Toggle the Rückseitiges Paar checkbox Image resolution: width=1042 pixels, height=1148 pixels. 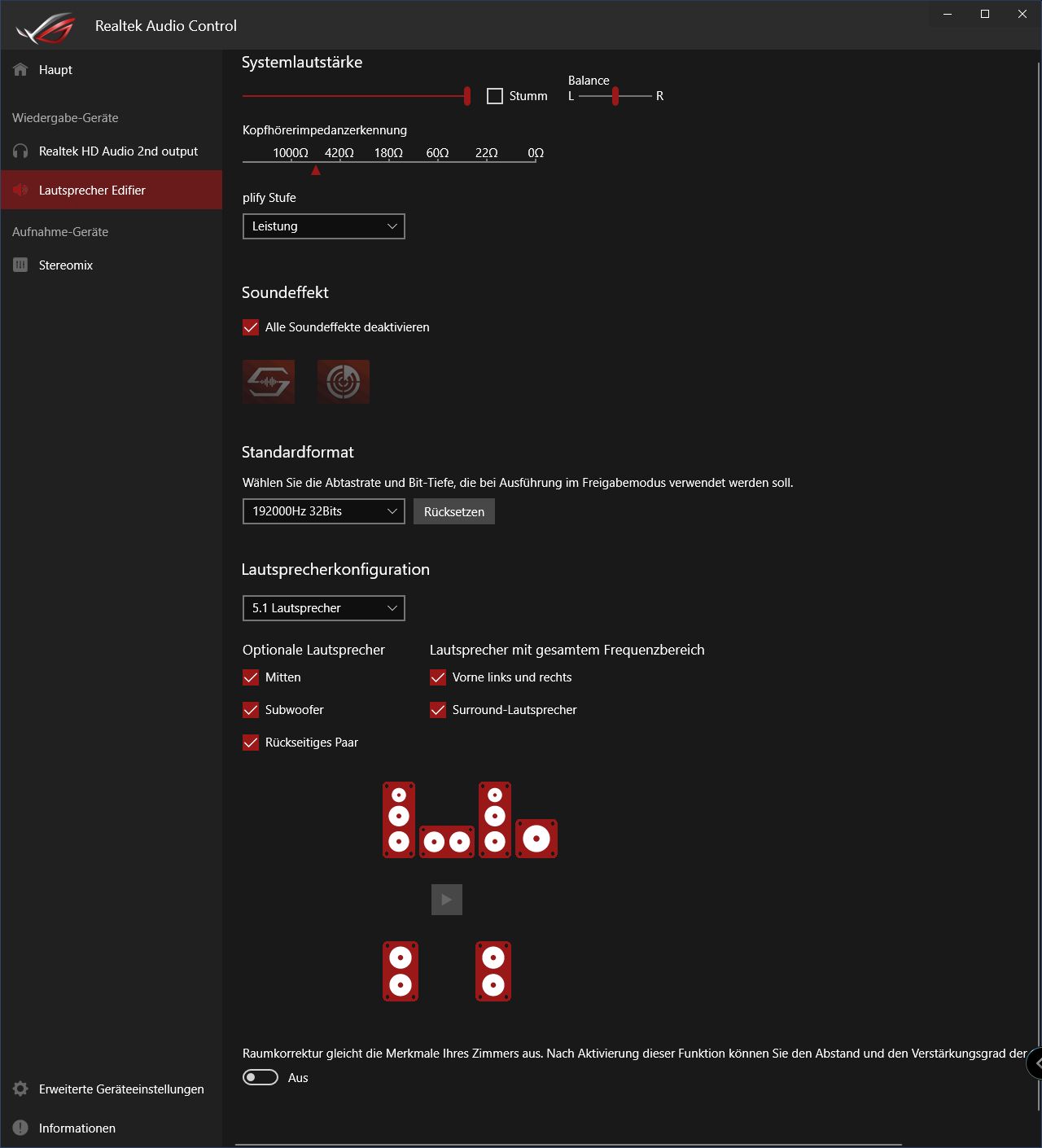point(251,743)
